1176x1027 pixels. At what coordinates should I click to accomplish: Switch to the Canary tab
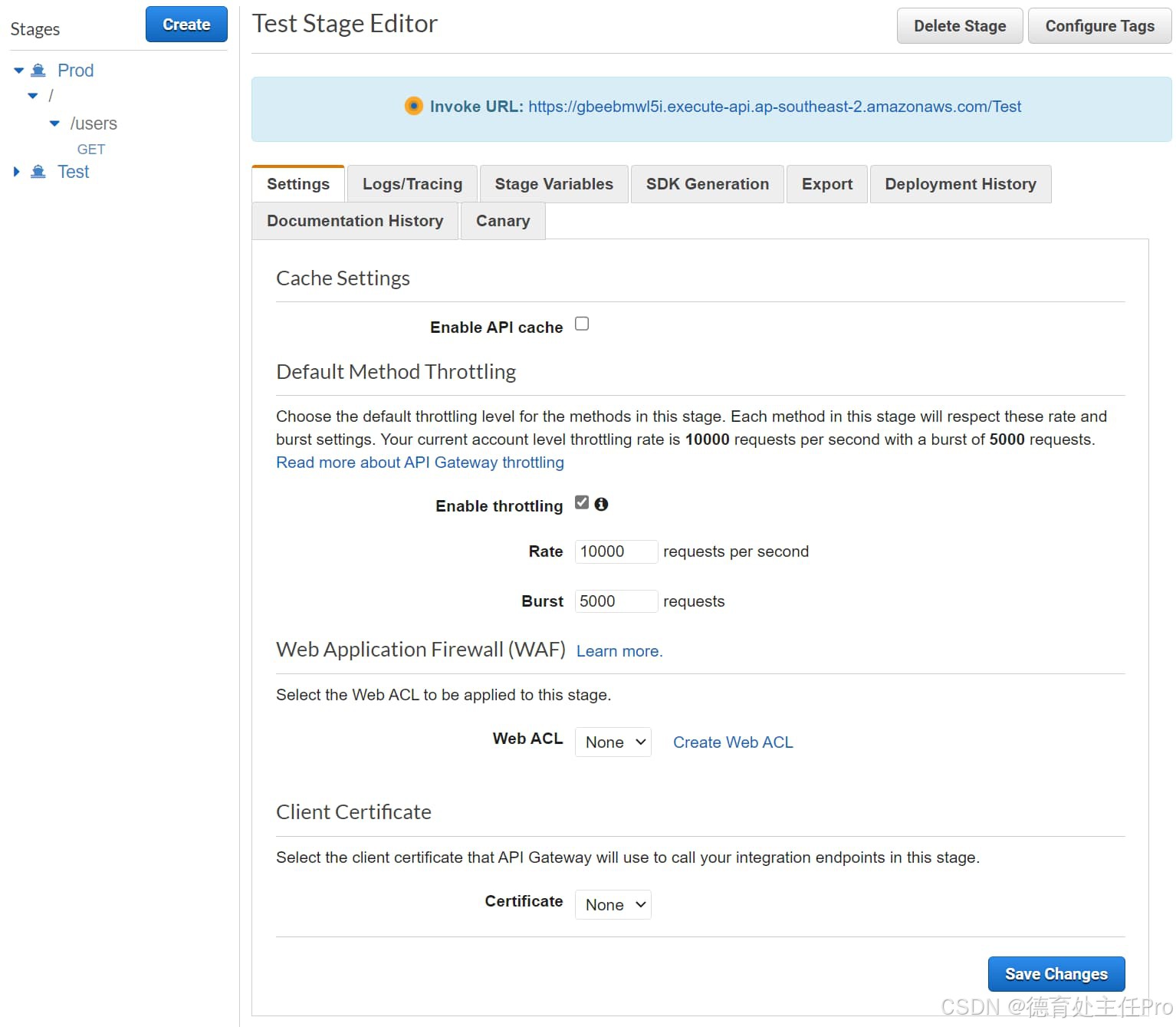point(503,221)
